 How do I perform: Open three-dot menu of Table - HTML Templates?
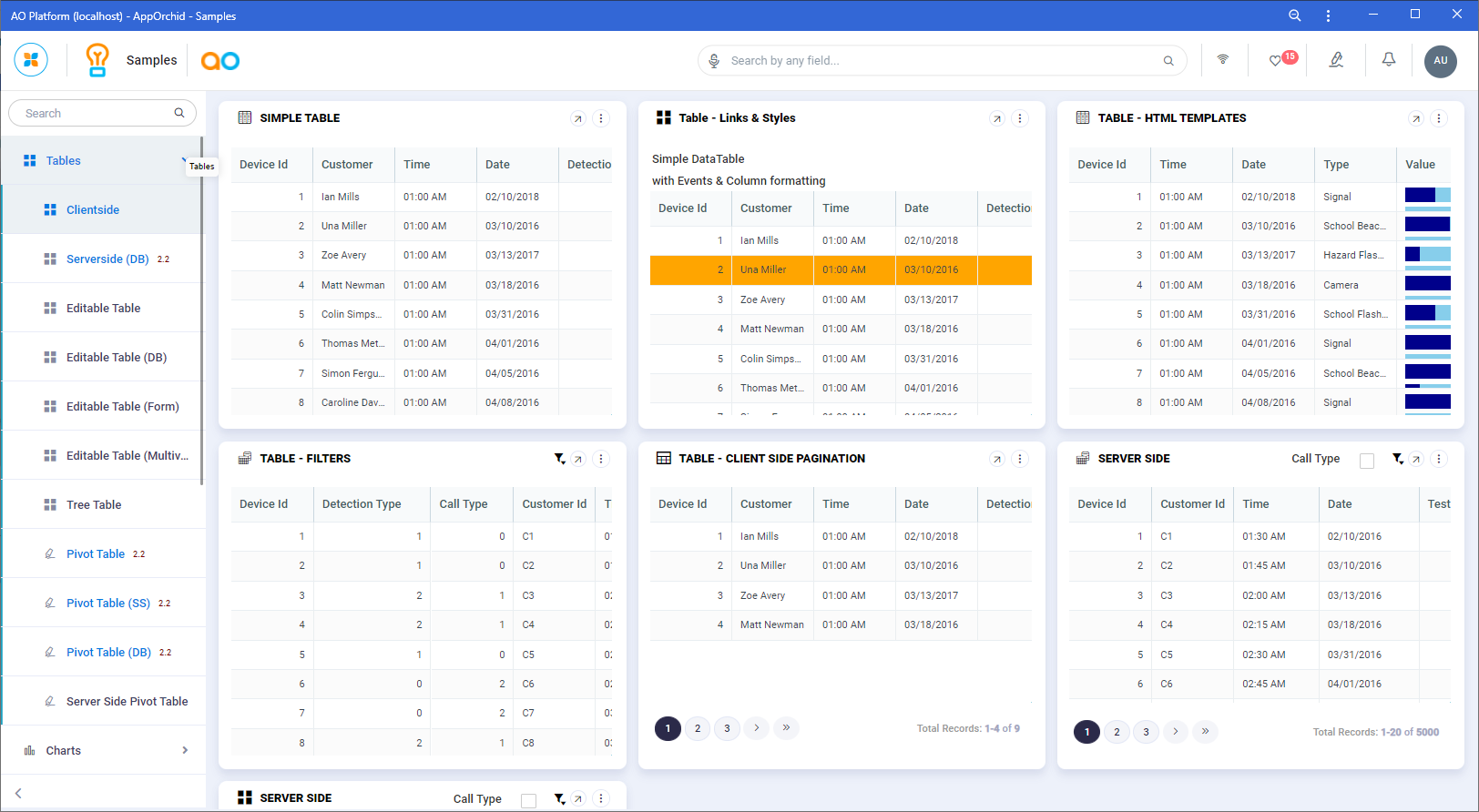(x=1439, y=118)
